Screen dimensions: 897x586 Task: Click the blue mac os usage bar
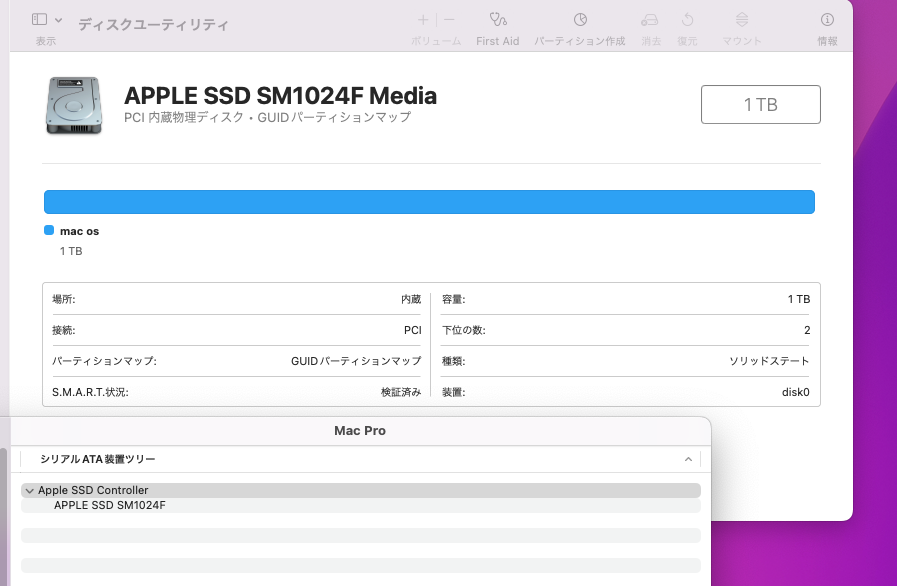[429, 202]
